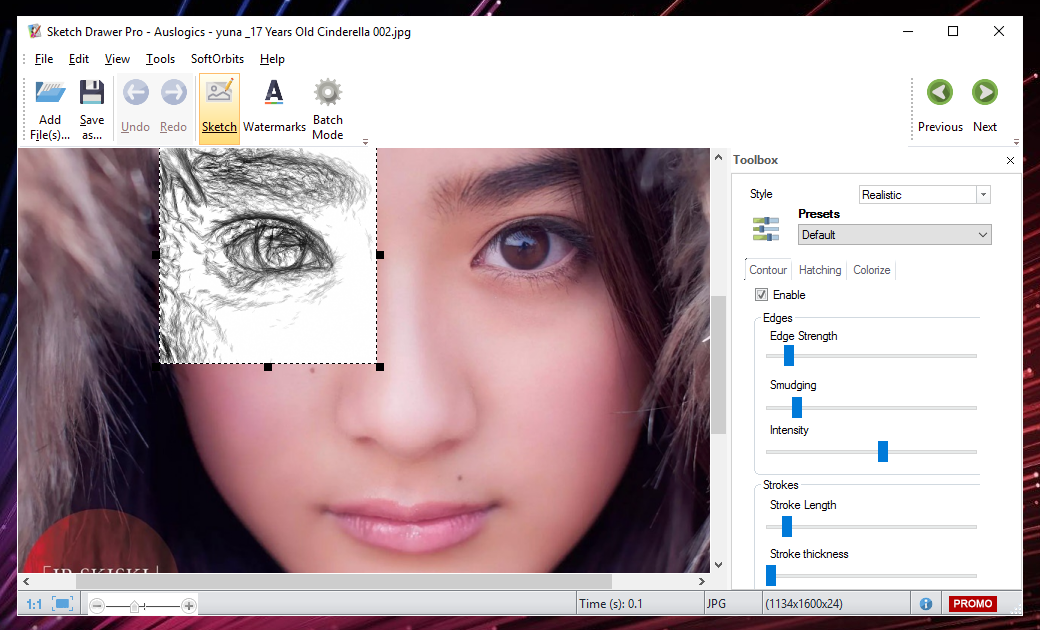Open the View menu
The width and height of the screenshot is (1040, 630).
(x=117, y=59)
